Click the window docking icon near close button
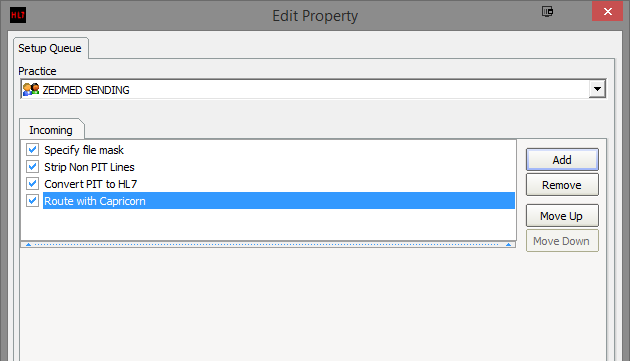This screenshot has width=630, height=361. coord(547,11)
